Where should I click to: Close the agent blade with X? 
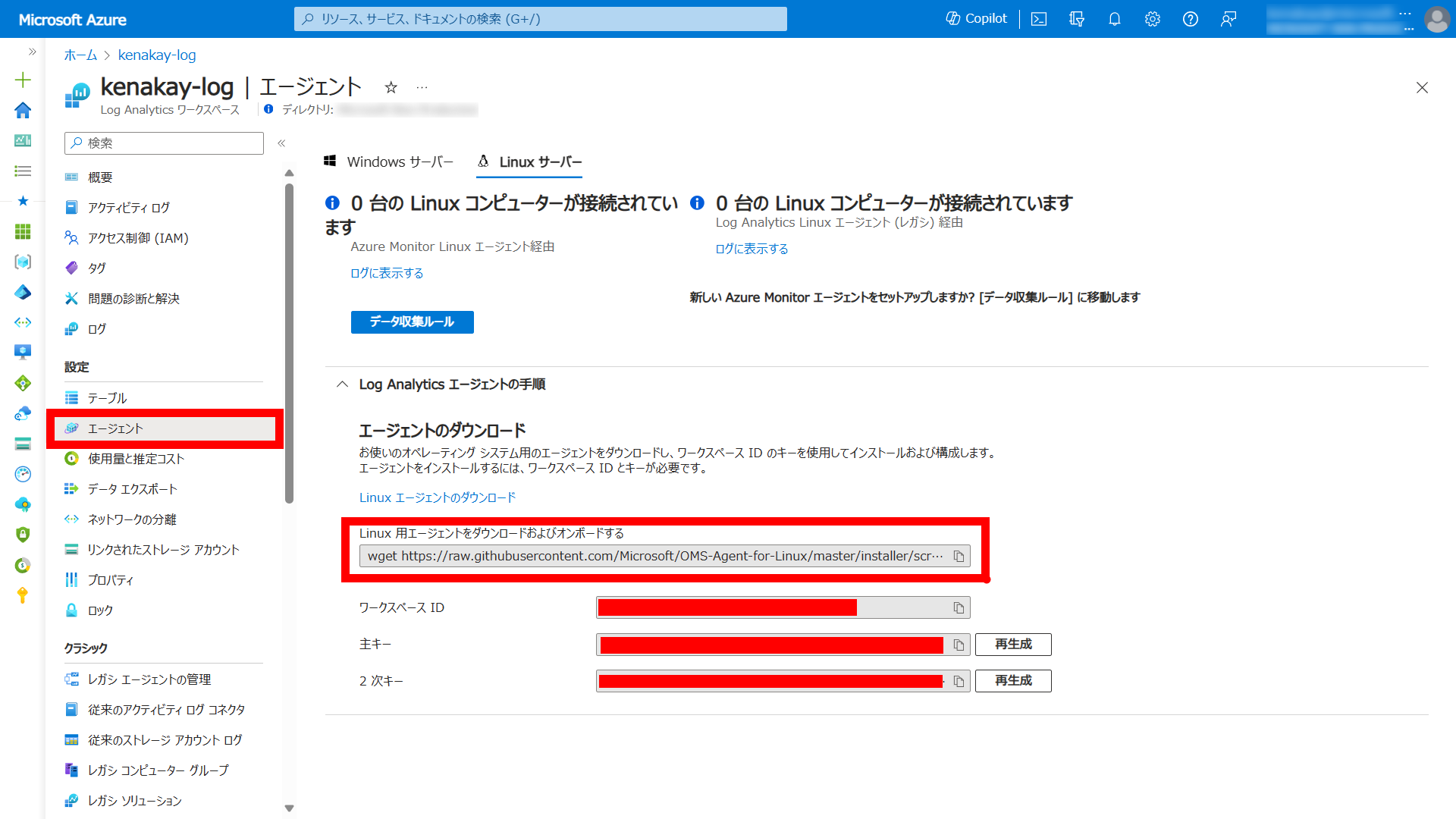tap(1422, 88)
